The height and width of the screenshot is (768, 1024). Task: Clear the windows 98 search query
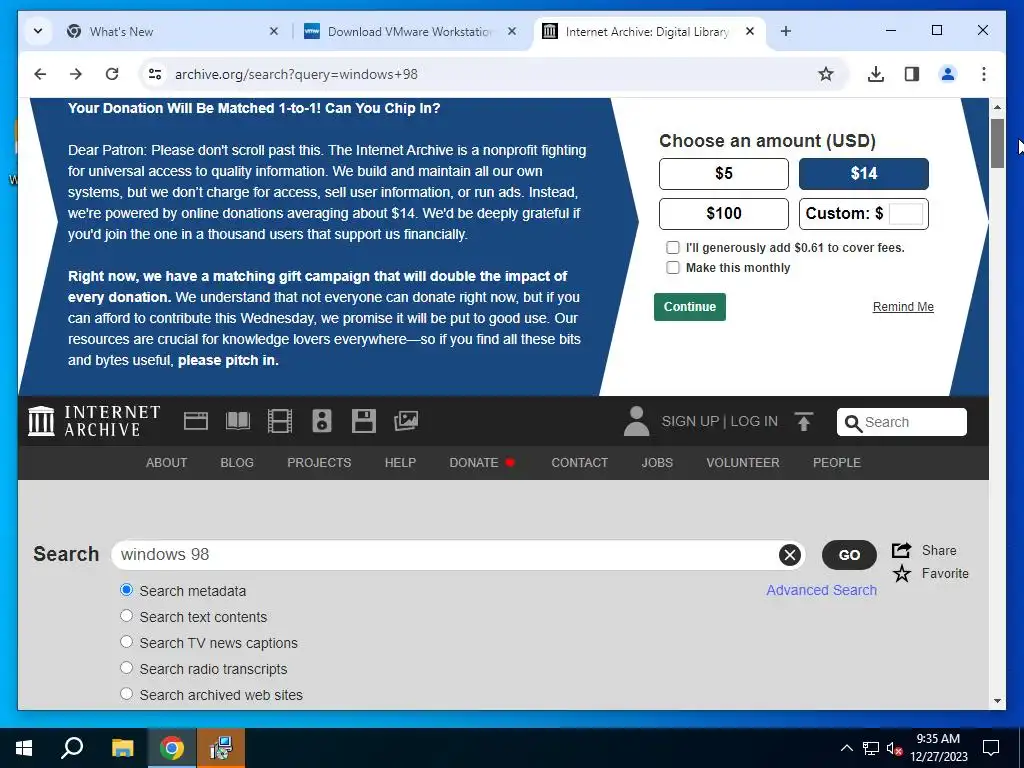[x=790, y=555]
